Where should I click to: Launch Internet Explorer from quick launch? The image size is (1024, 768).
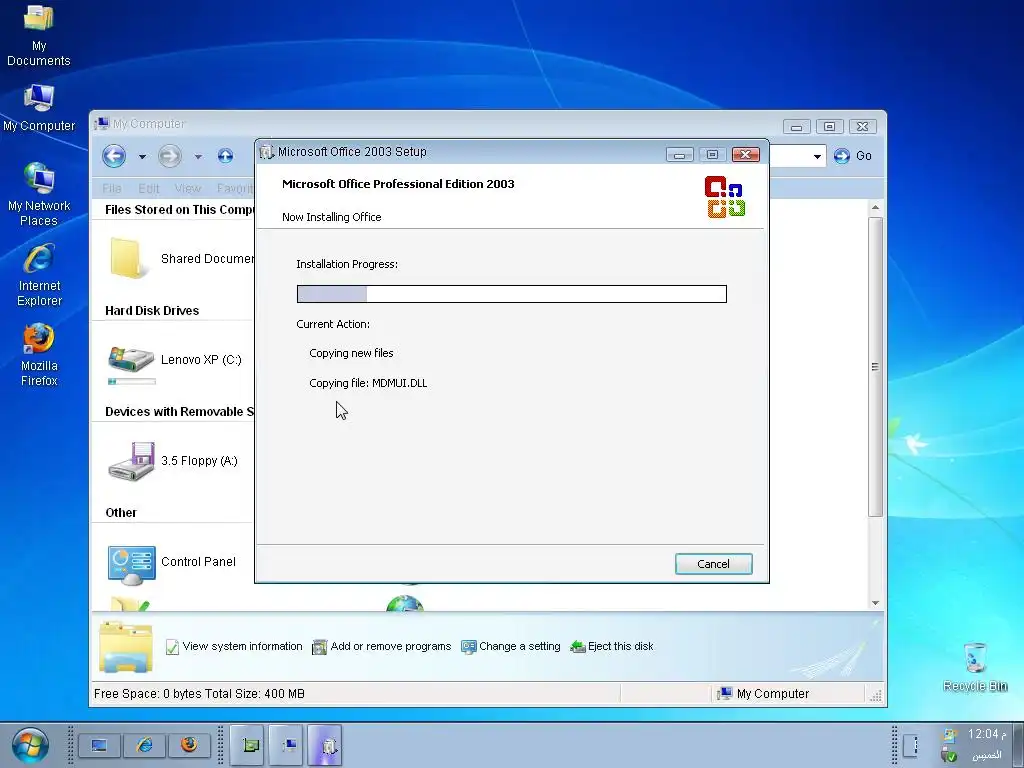[x=144, y=745]
